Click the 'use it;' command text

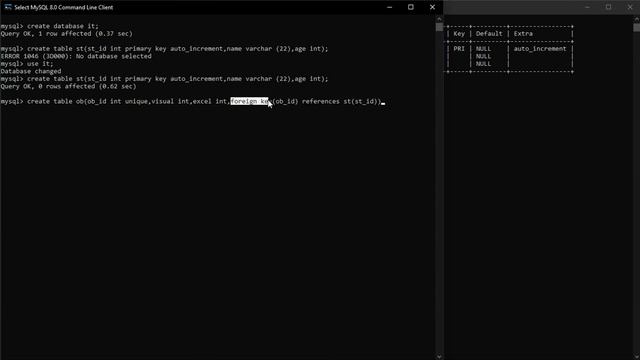coord(40,64)
